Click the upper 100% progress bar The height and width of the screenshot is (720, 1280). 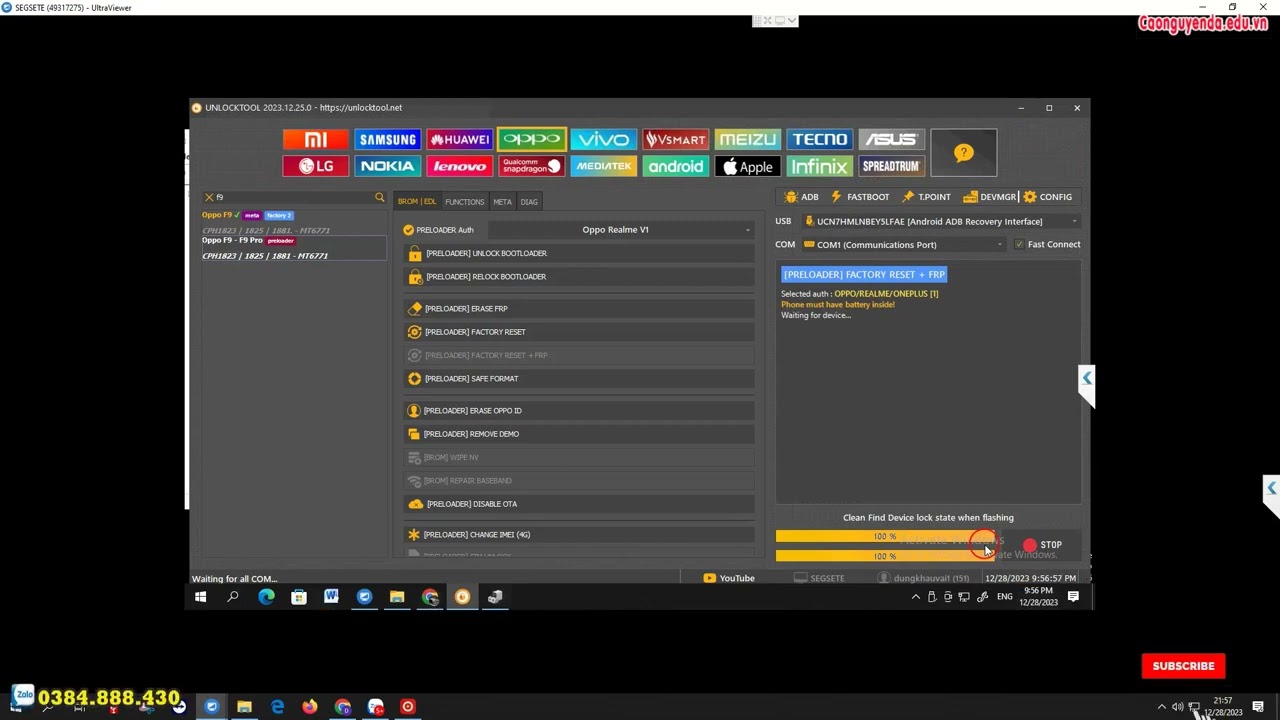[x=884, y=537]
